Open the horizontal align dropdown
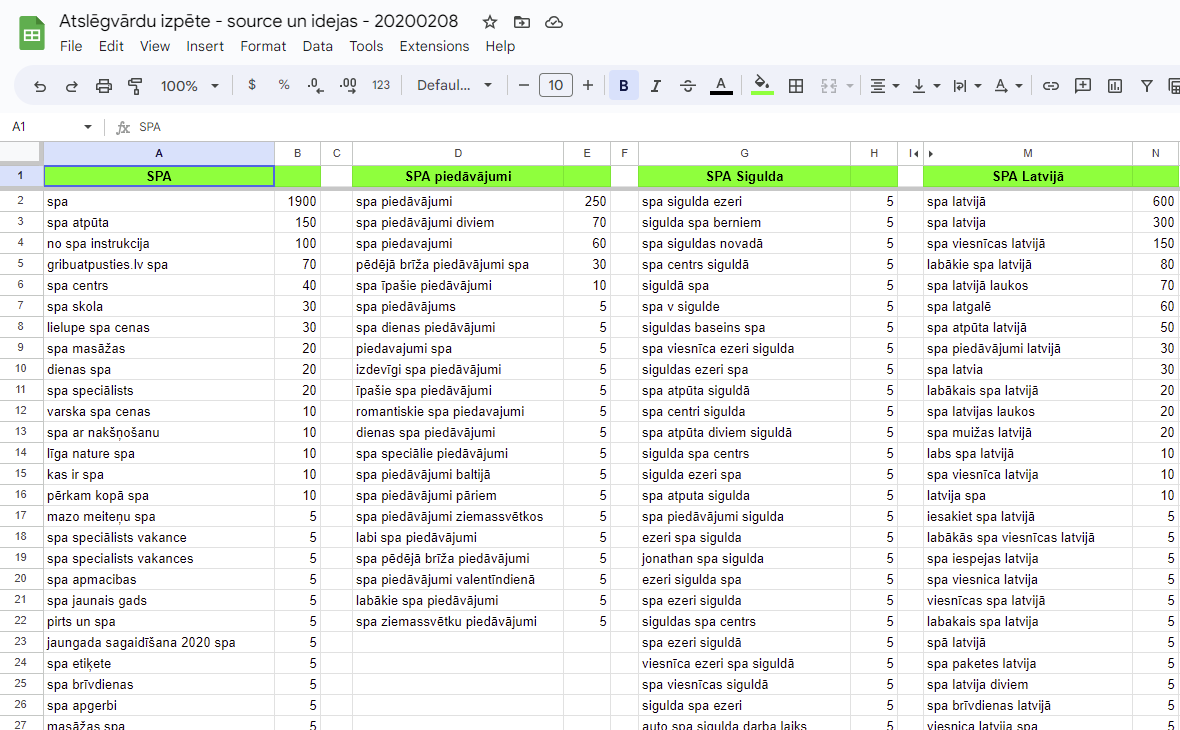 884,86
